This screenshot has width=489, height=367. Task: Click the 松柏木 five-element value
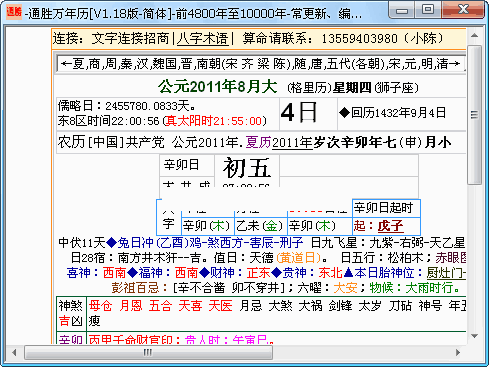pyautogui.click(x=406, y=258)
